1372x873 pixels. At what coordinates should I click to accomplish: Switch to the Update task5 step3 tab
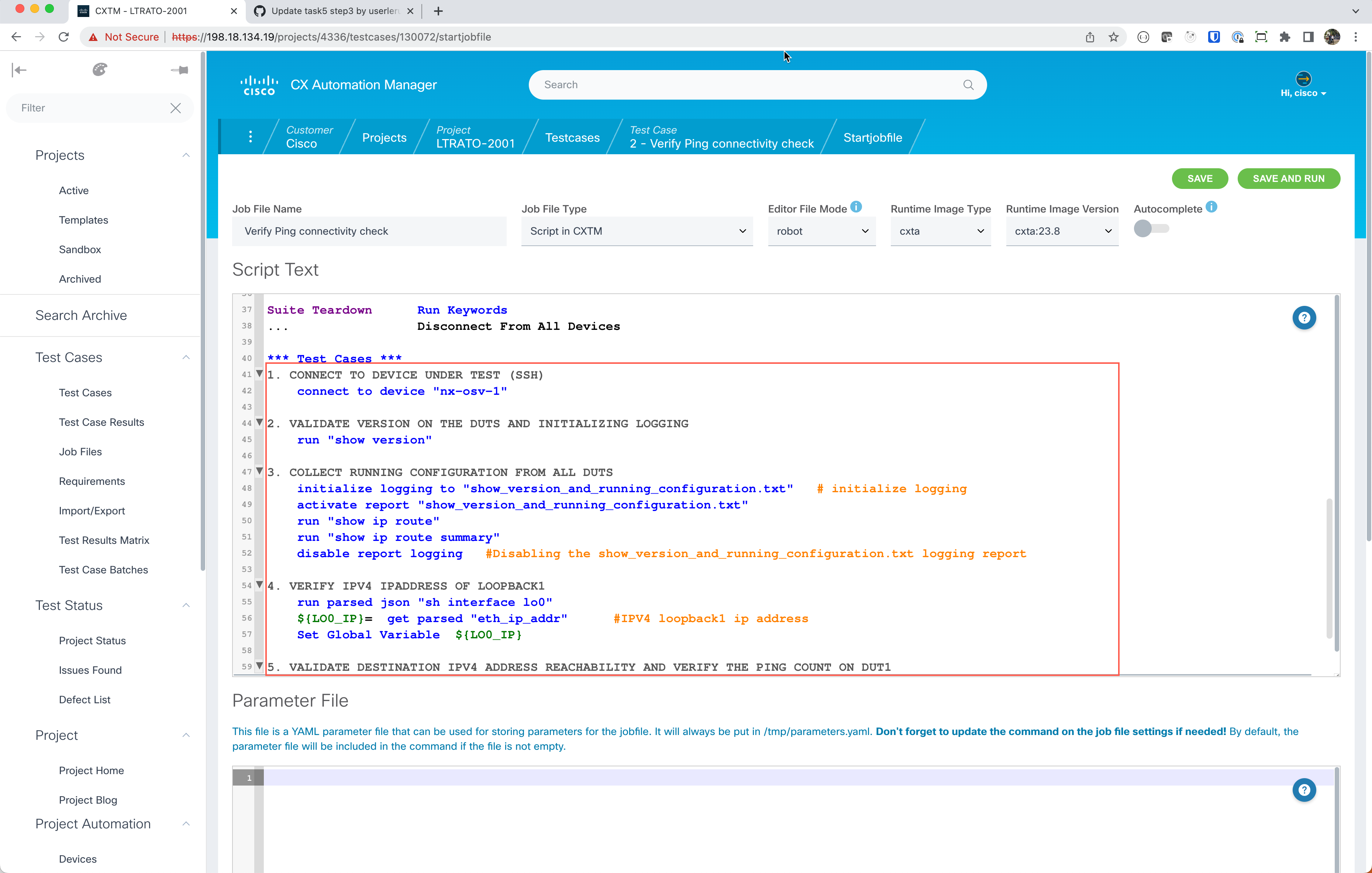[335, 11]
